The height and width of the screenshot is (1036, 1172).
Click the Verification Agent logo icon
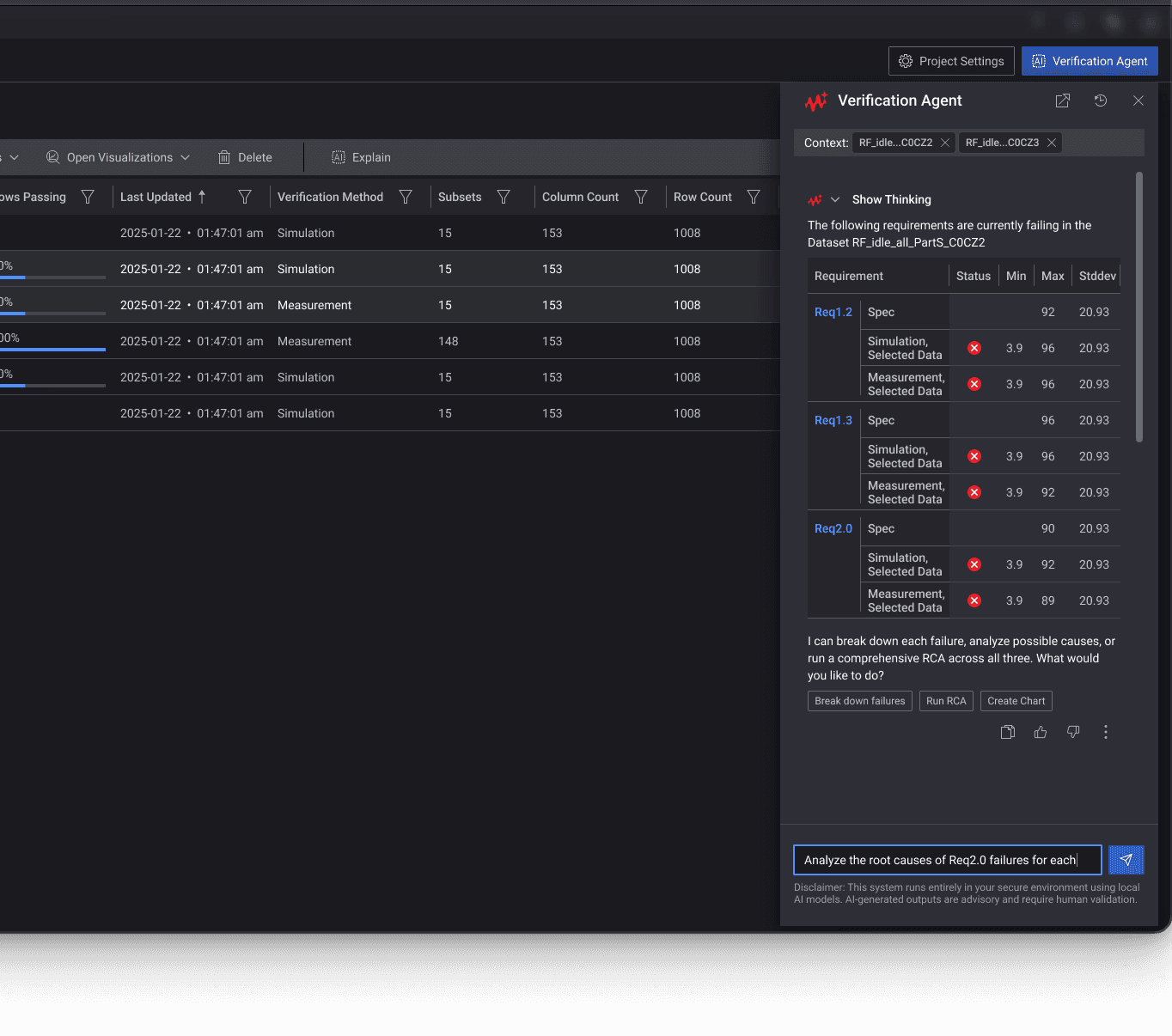click(816, 101)
